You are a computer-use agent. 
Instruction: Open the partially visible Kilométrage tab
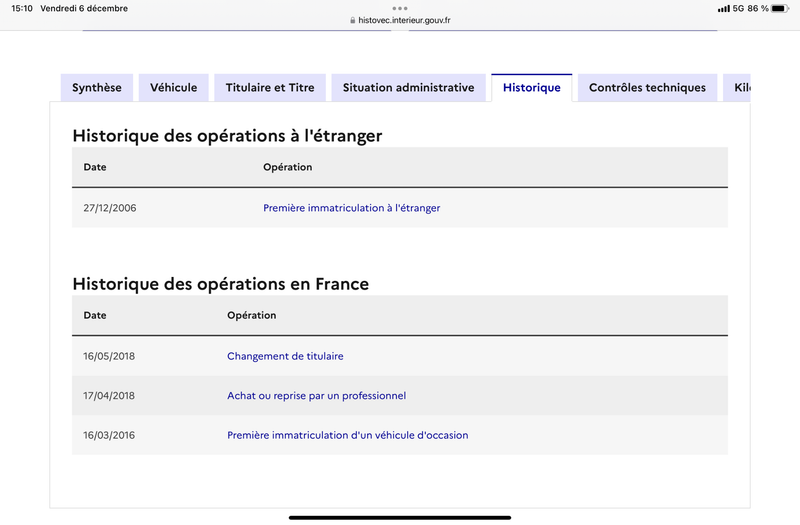(x=737, y=88)
